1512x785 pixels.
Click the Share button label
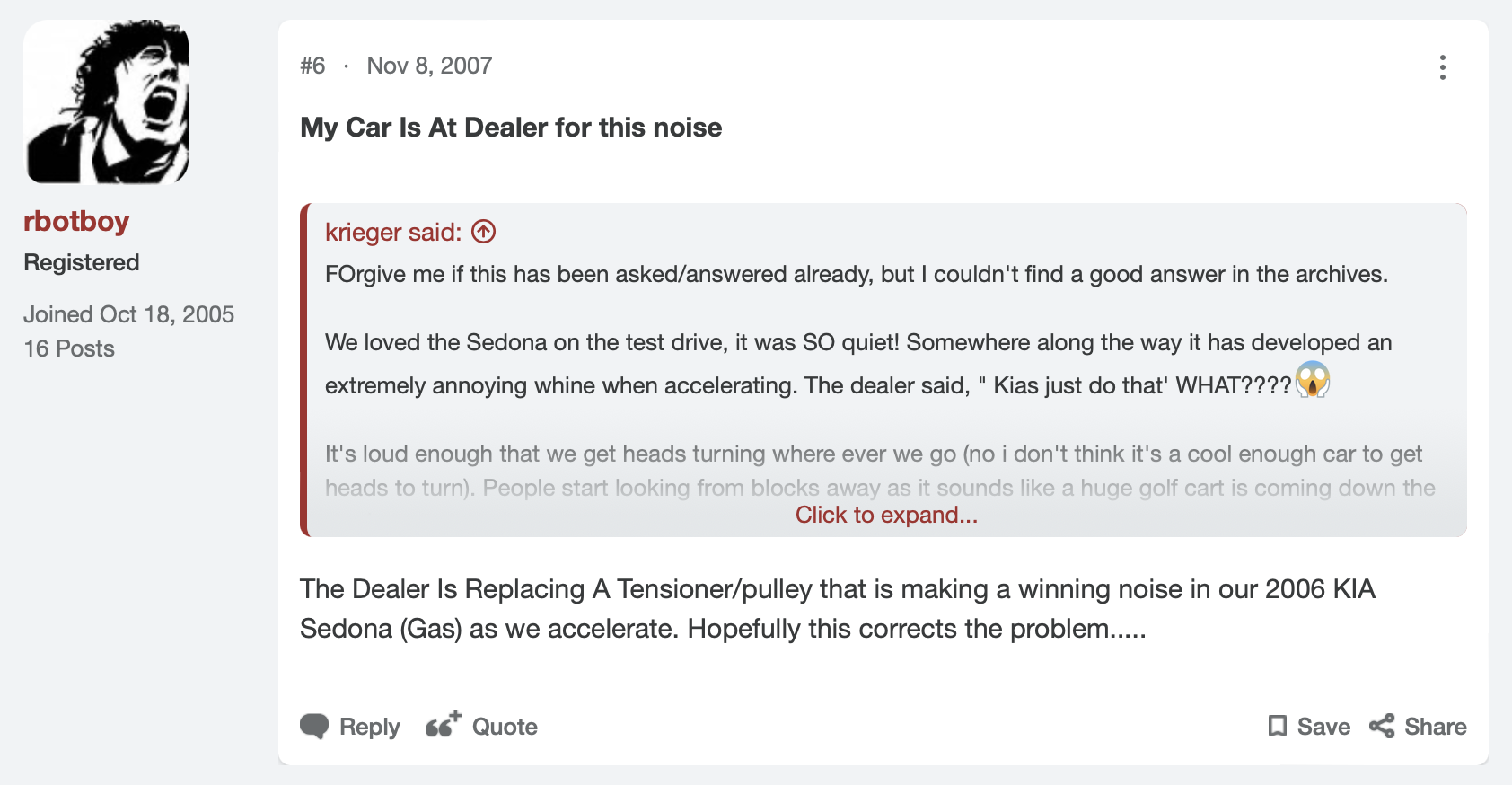[x=1435, y=727]
